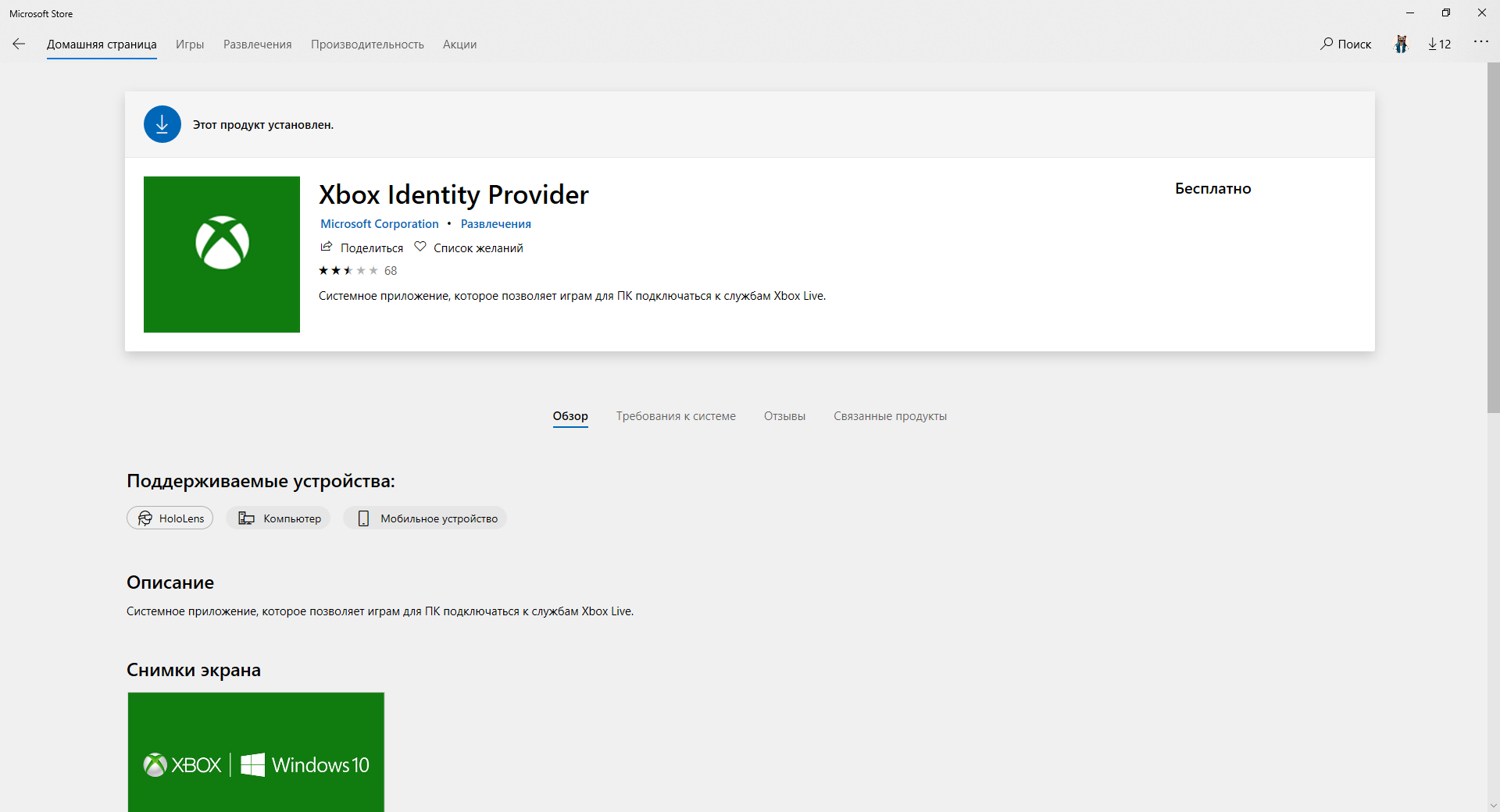This screenshot has width=1500, height=812.
Task: Click the blue installed download icon
Action: [162, 124]
